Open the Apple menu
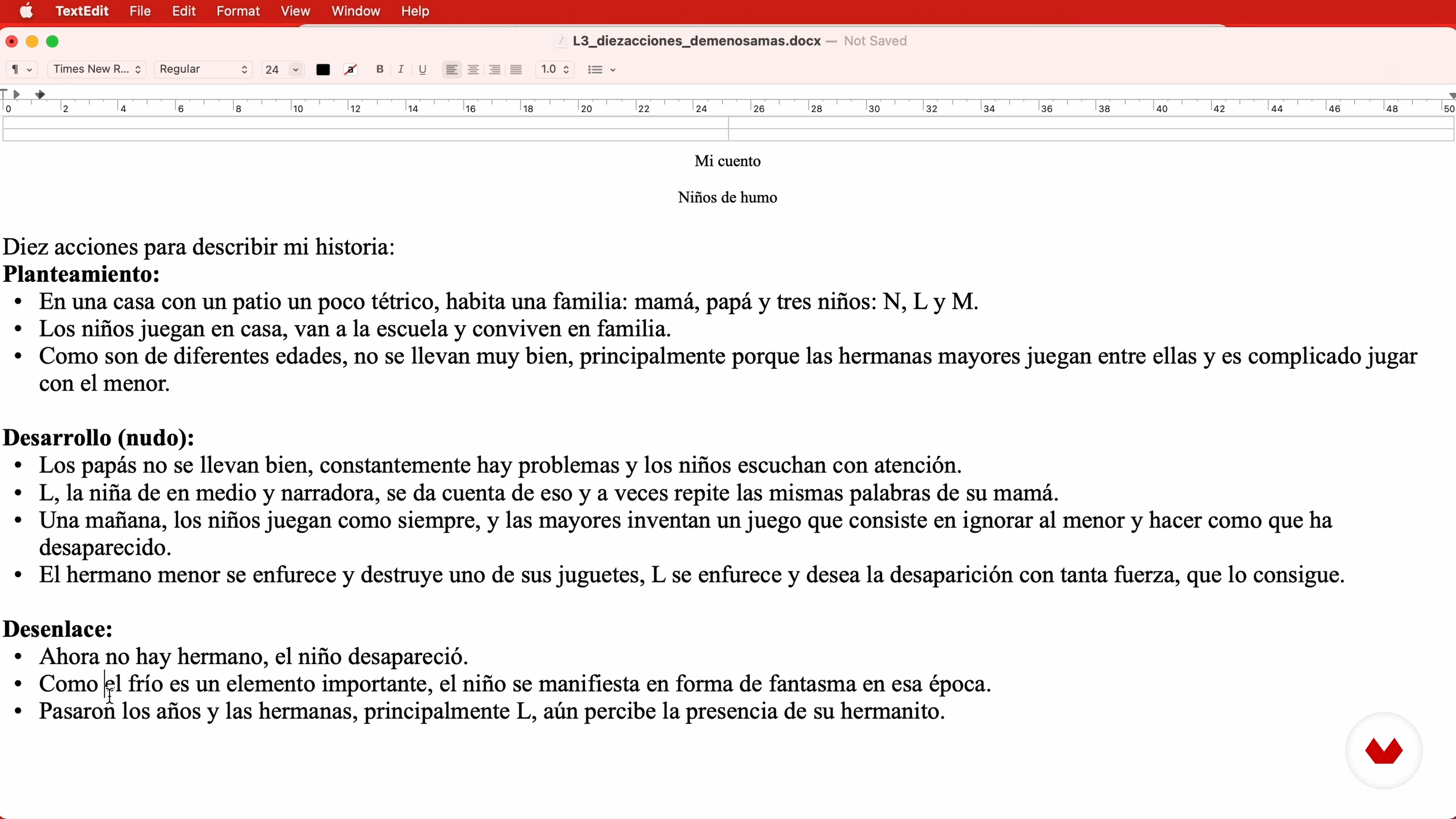The image size is (1456, 819). point(26,11)
